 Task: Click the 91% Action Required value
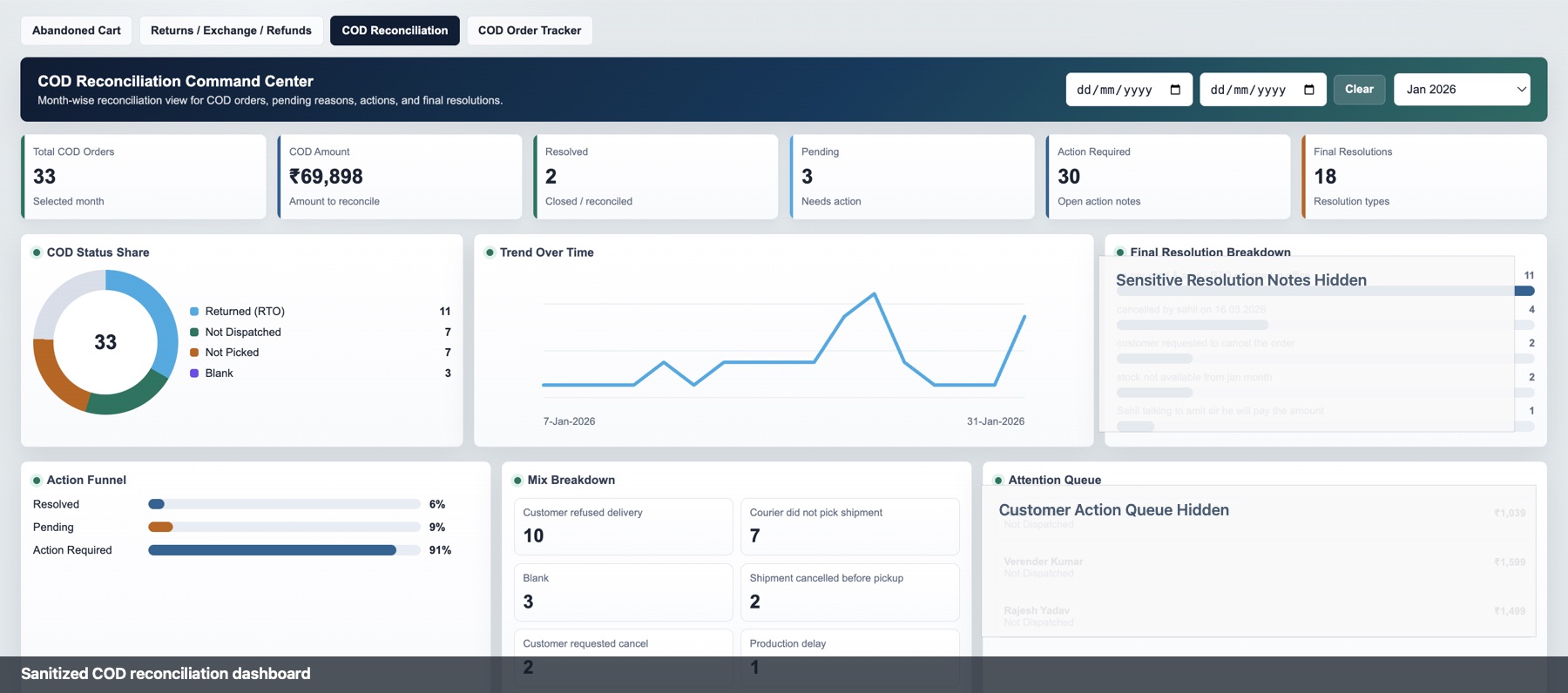(440, 550)
